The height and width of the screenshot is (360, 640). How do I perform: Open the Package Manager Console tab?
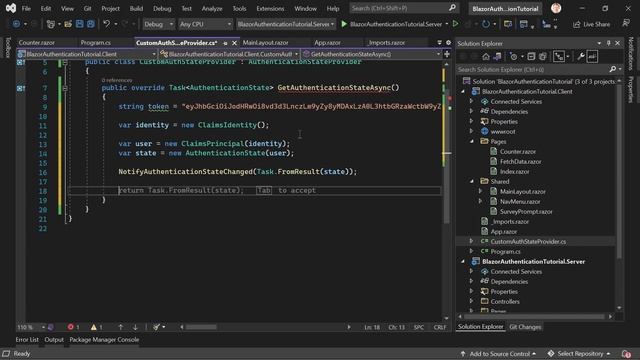click(x=104, y=340)
